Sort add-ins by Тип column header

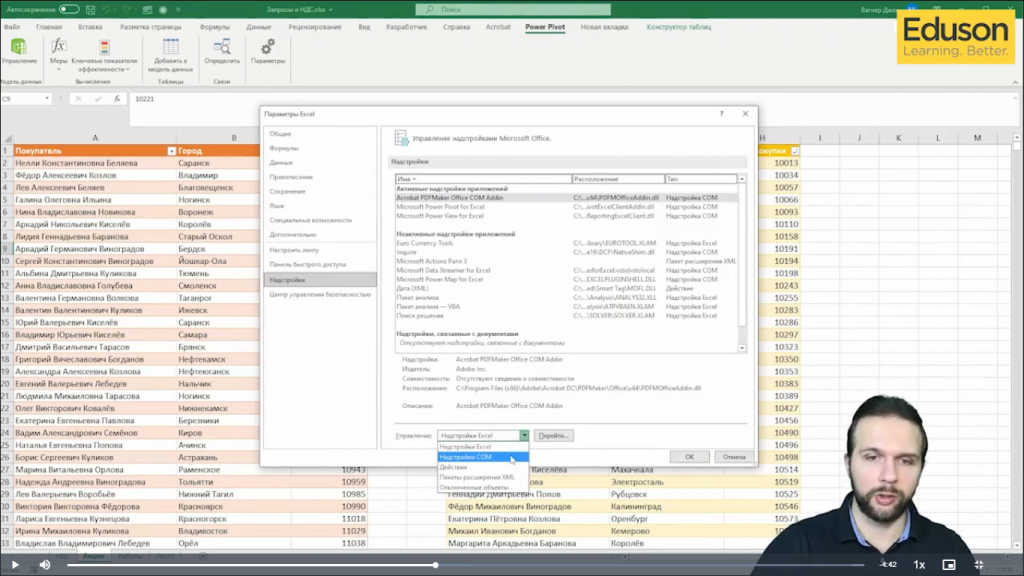point(701,179)
